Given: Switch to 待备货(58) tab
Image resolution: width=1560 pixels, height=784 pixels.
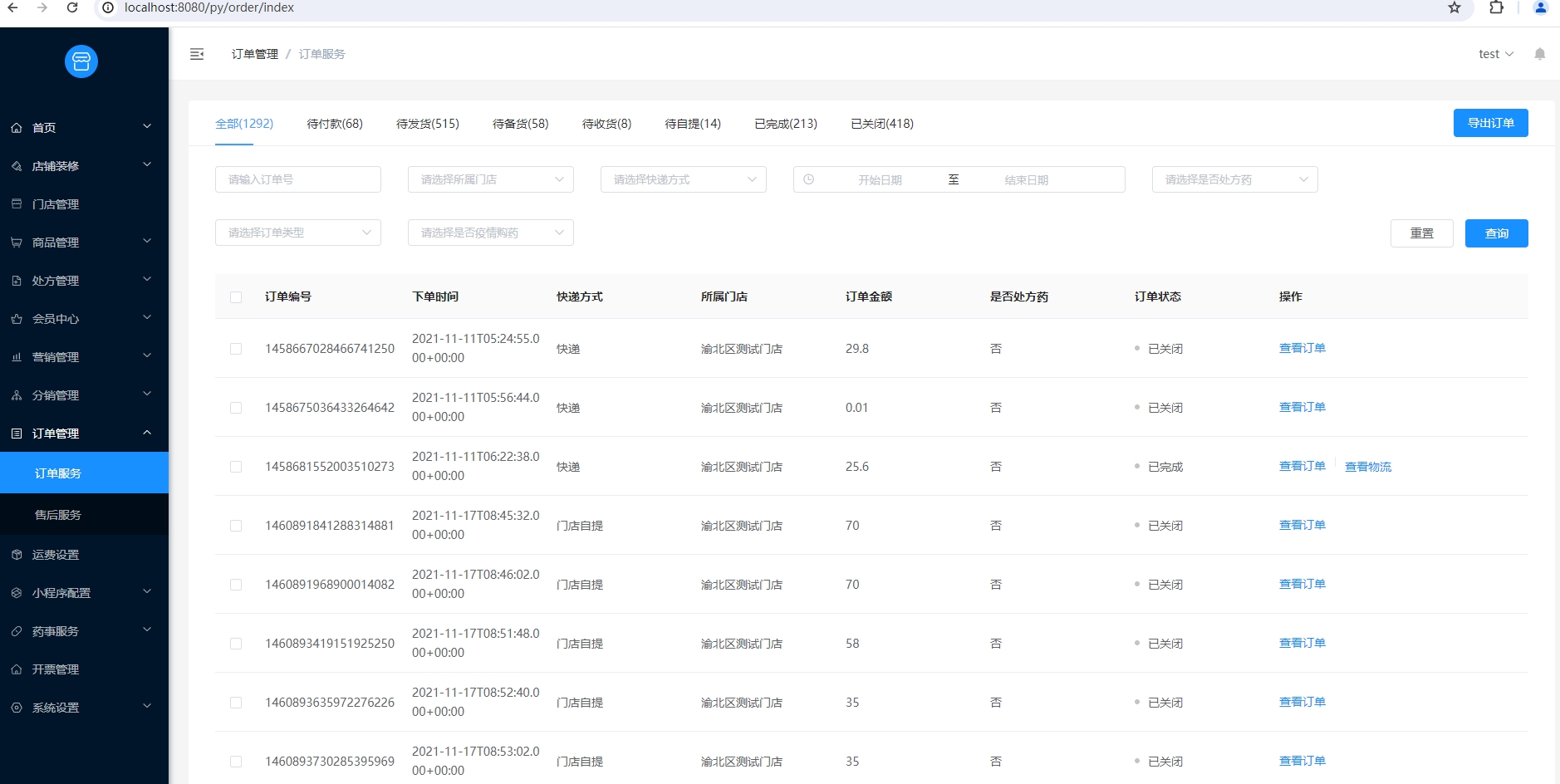Looking at the screenshot, I should click(x=521, y=124).
